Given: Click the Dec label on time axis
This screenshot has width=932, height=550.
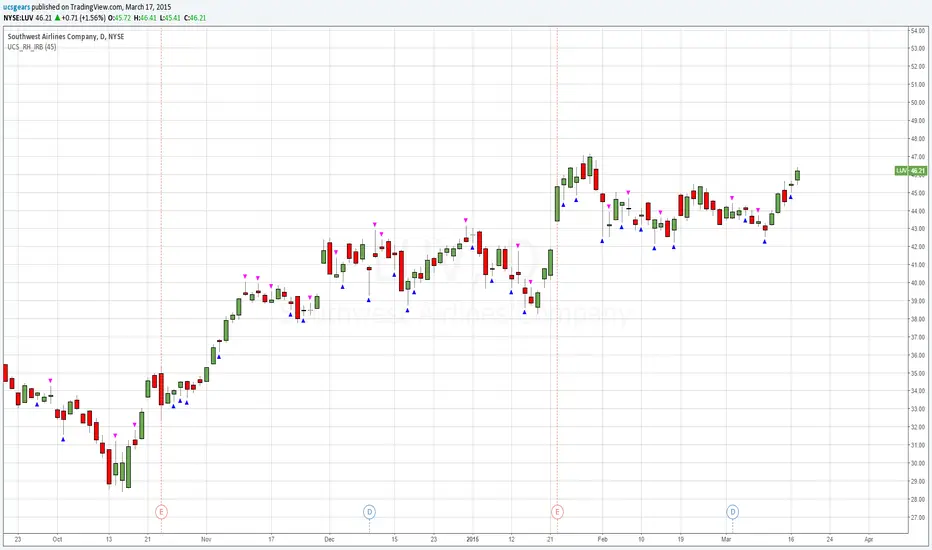Looking at the screenshot, I should 329,539.
